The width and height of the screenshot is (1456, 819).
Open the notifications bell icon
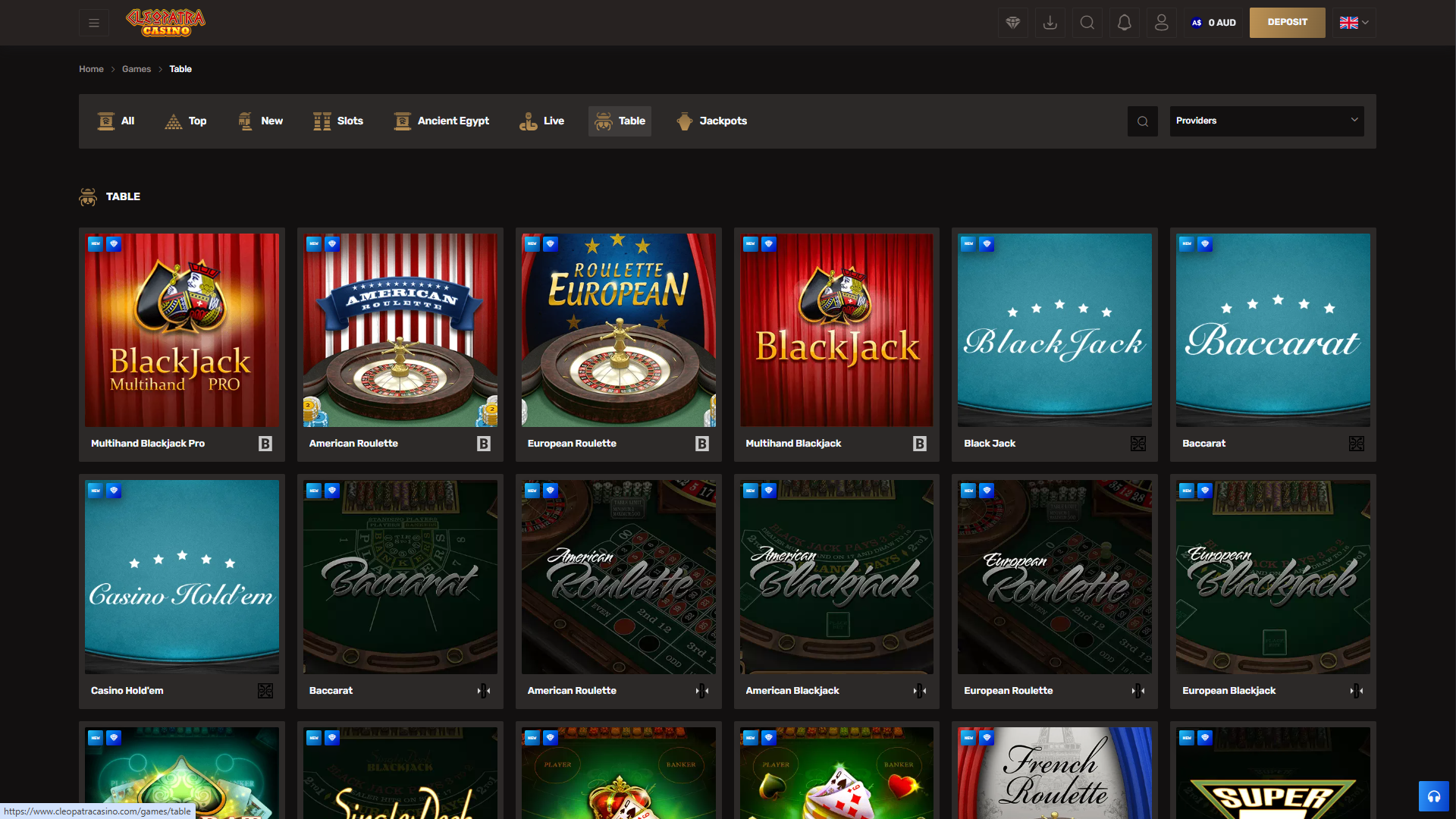pyautogui.click(x=1124, y=23)
